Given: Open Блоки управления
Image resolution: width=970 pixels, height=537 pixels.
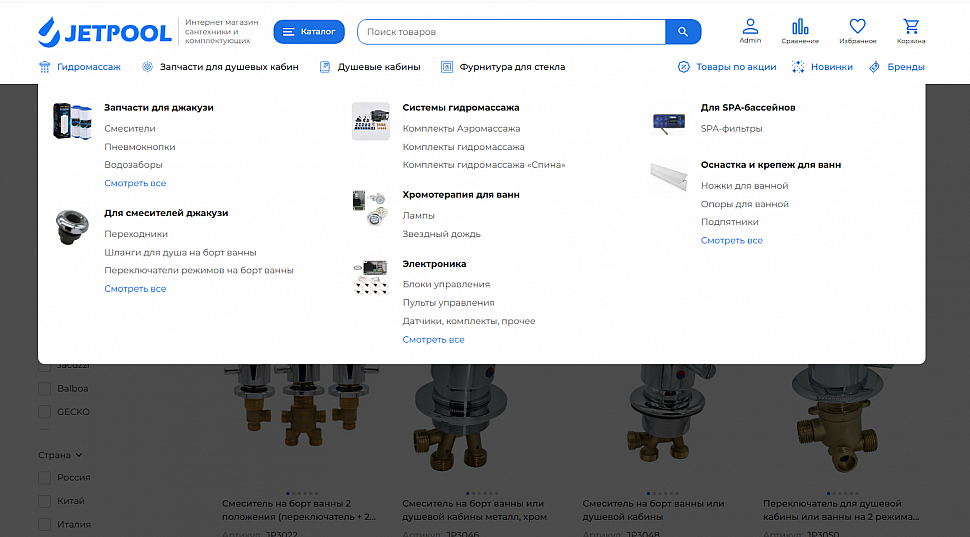Looking at the screenshot, I should 446,285.
